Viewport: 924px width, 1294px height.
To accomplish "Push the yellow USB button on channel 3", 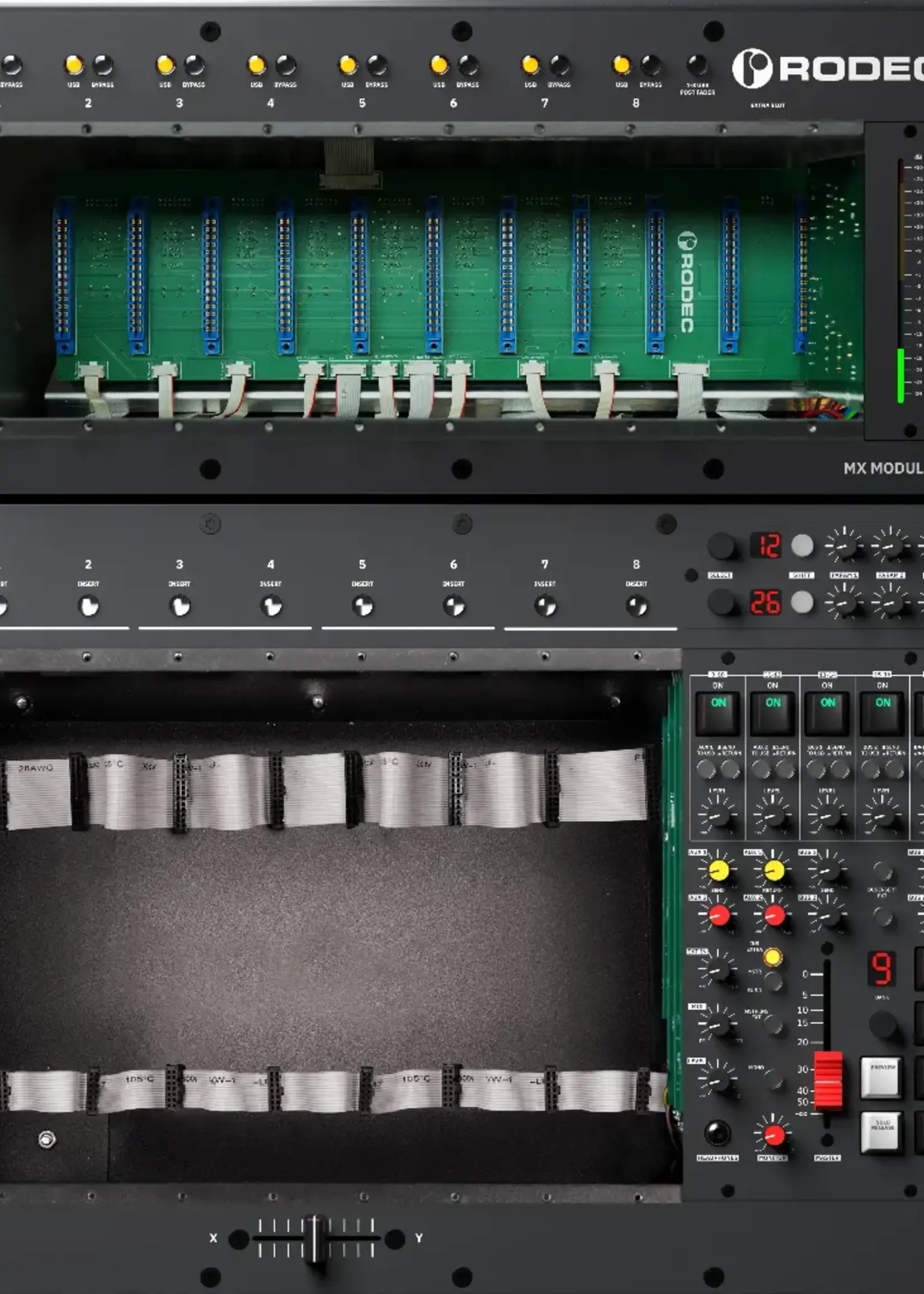I will pyautogui.click(x=166, y=65).
